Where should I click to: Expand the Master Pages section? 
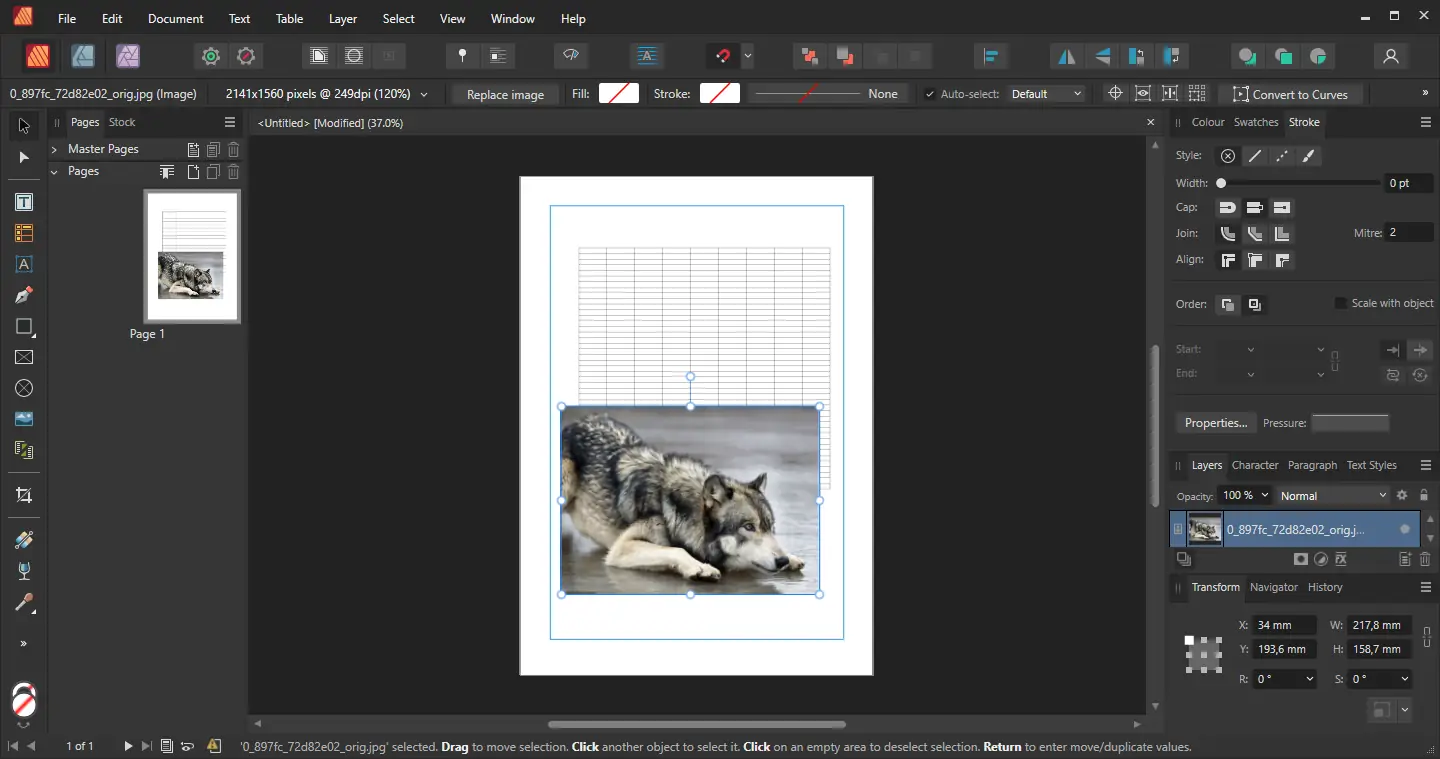coord(54,149)
